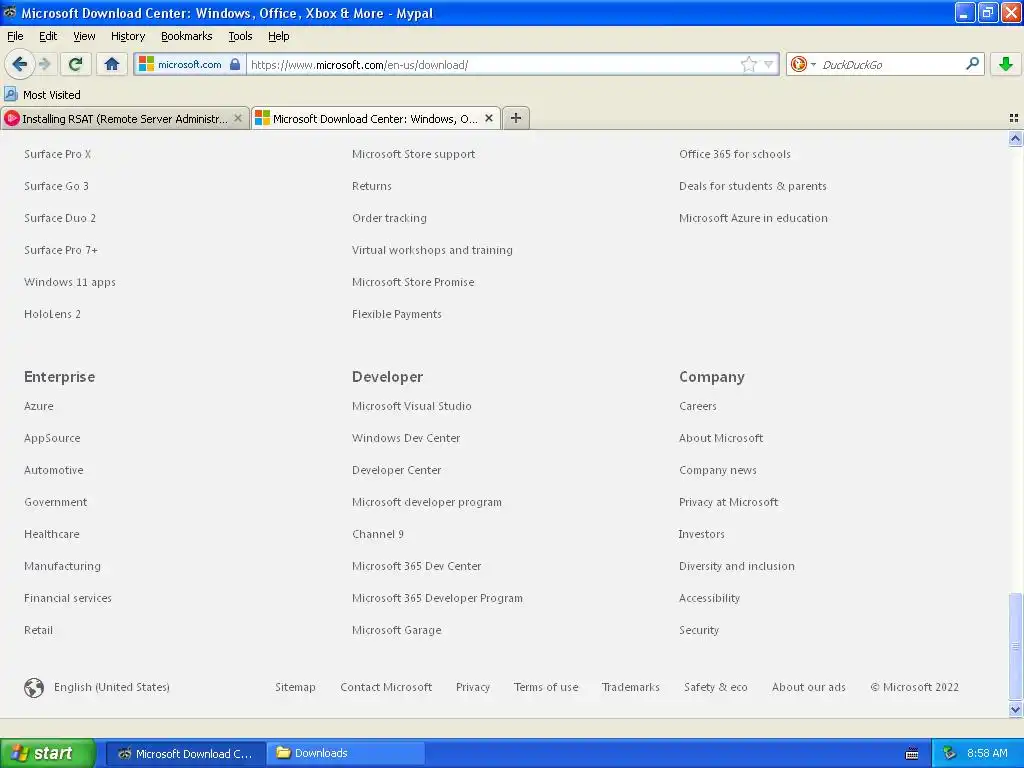Open the Trademarks footer link
Viewport: 1024px width, 768px height.
click(x=631, y=687)
